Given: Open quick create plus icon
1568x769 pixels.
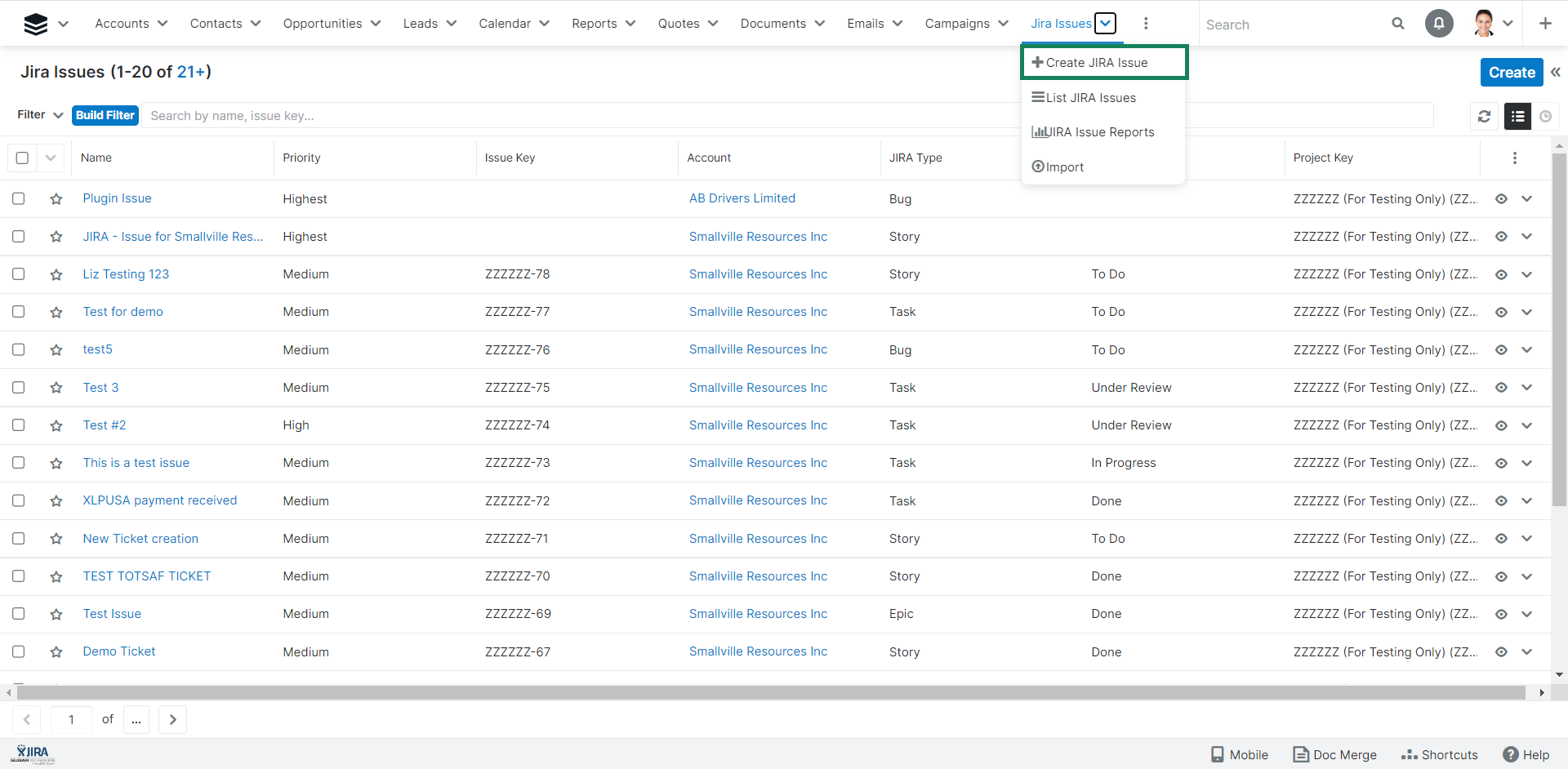Looking at the screenshot, I should tap(1545, 24).
